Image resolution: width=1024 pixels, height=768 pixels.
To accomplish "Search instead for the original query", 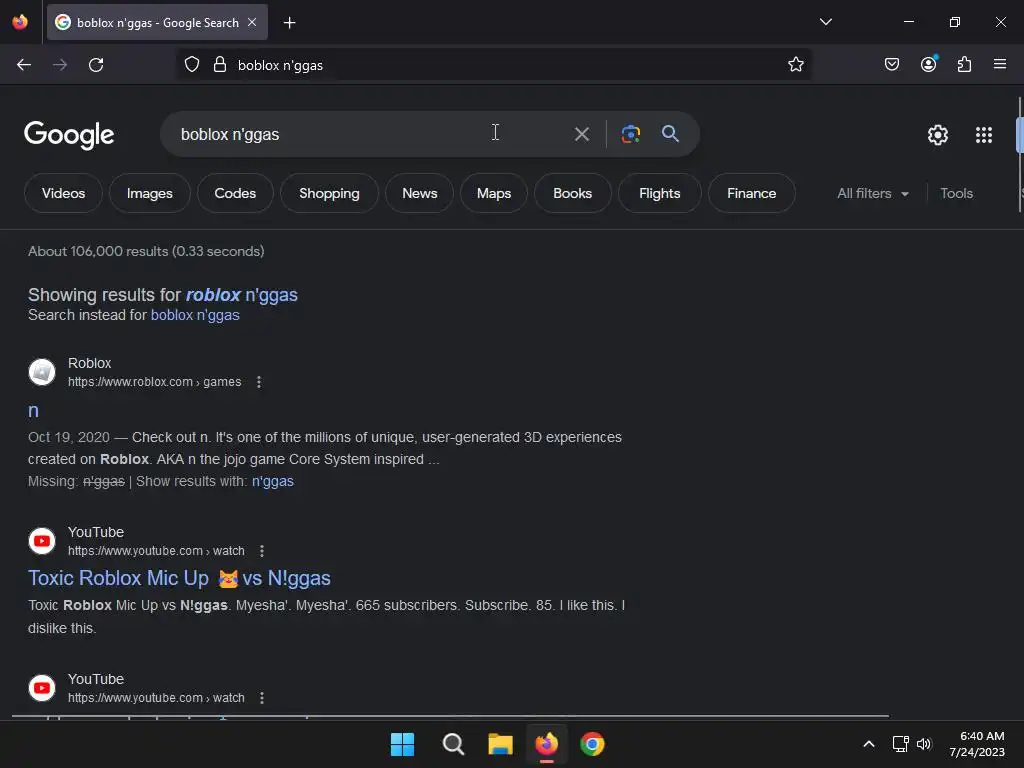I will 195,315.
